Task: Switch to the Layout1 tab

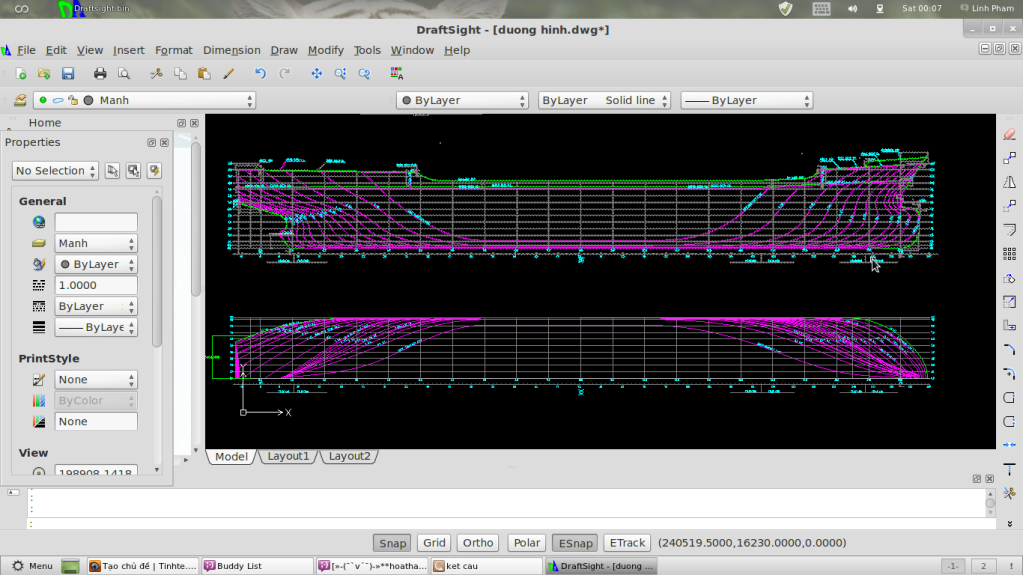Action: pos(288,456)
